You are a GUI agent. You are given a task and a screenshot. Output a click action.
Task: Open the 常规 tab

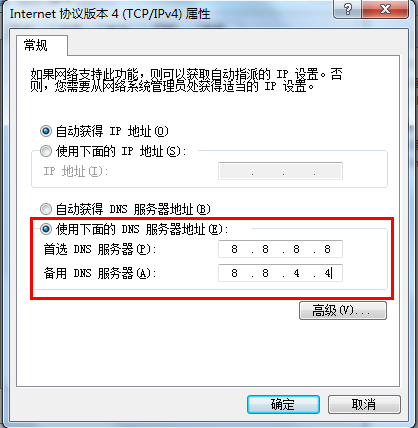tap(36, 45)
